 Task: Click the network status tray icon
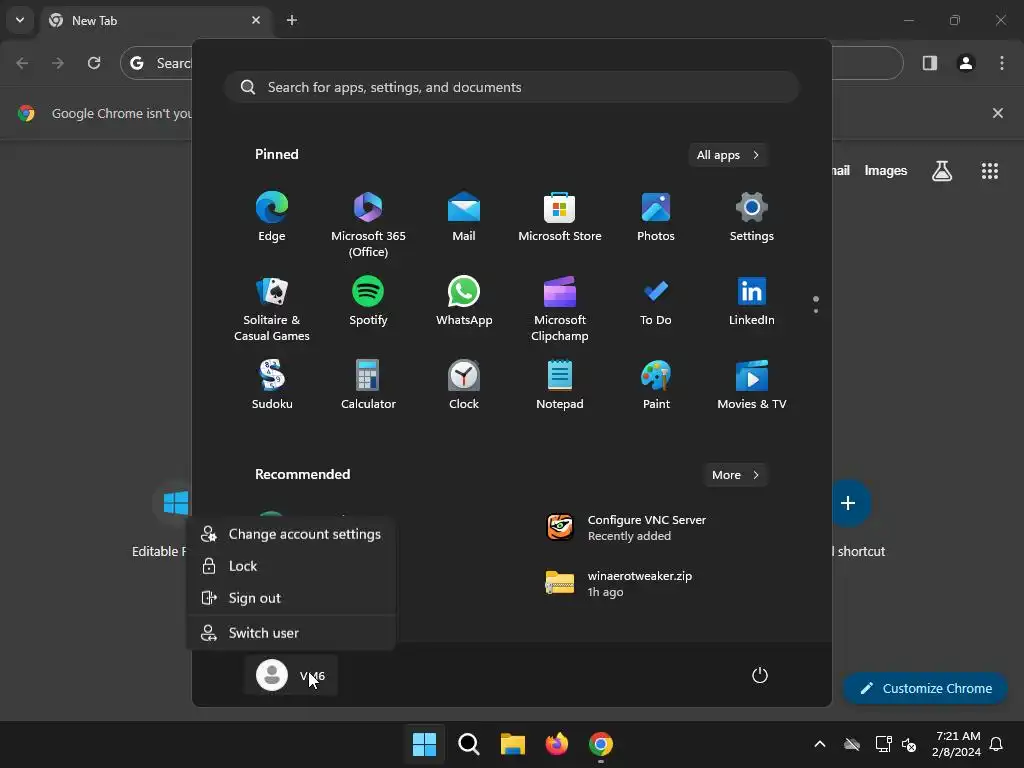(x=883, y=744)
